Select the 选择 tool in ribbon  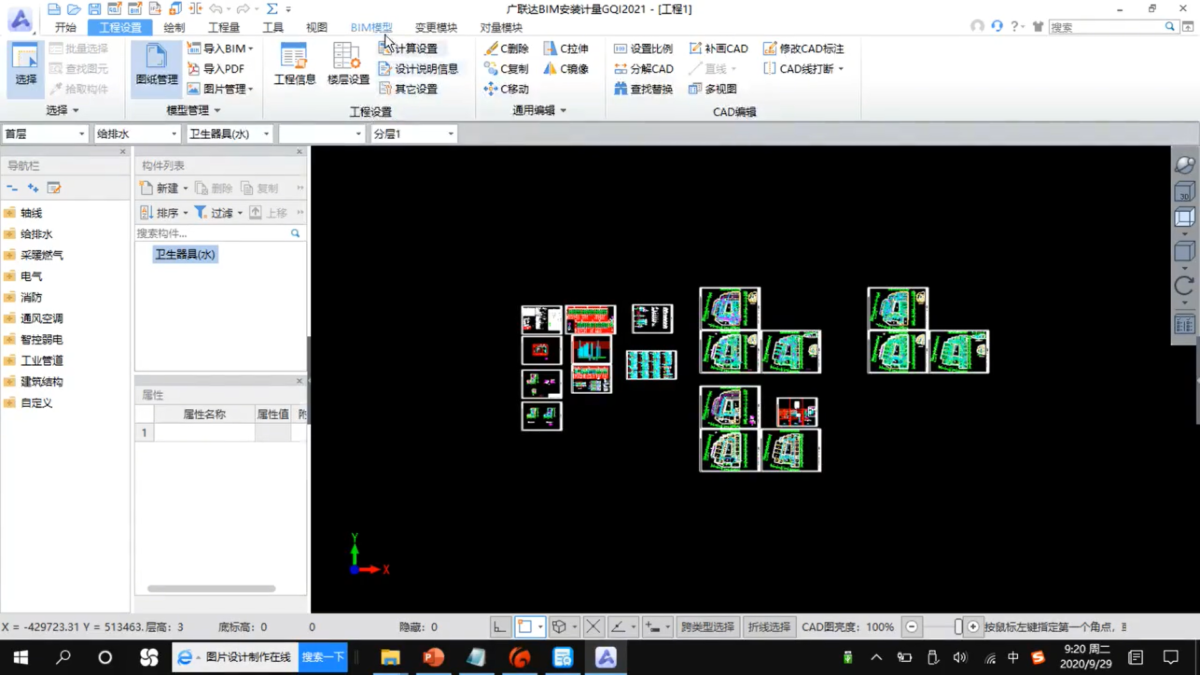click(25, 67)
